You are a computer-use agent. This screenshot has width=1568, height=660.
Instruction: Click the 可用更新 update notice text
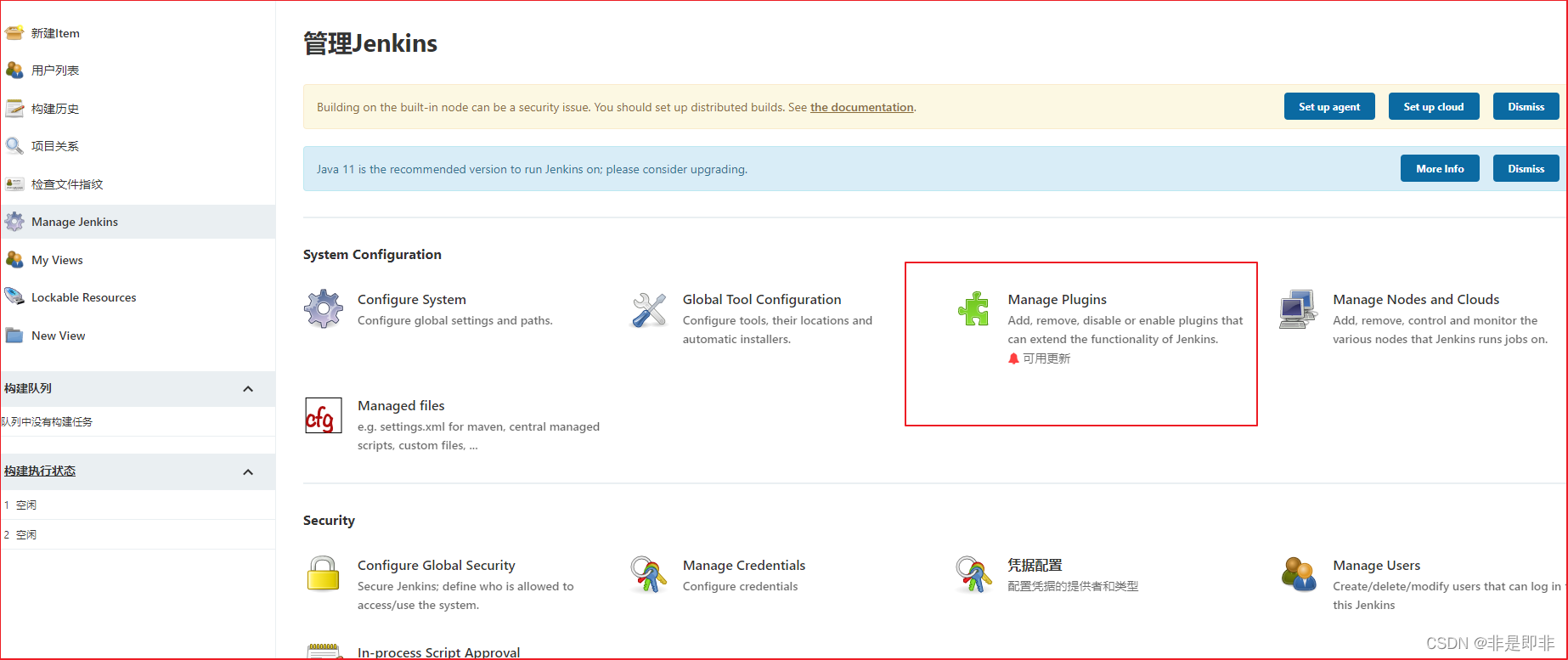(x=1046, y=358)
